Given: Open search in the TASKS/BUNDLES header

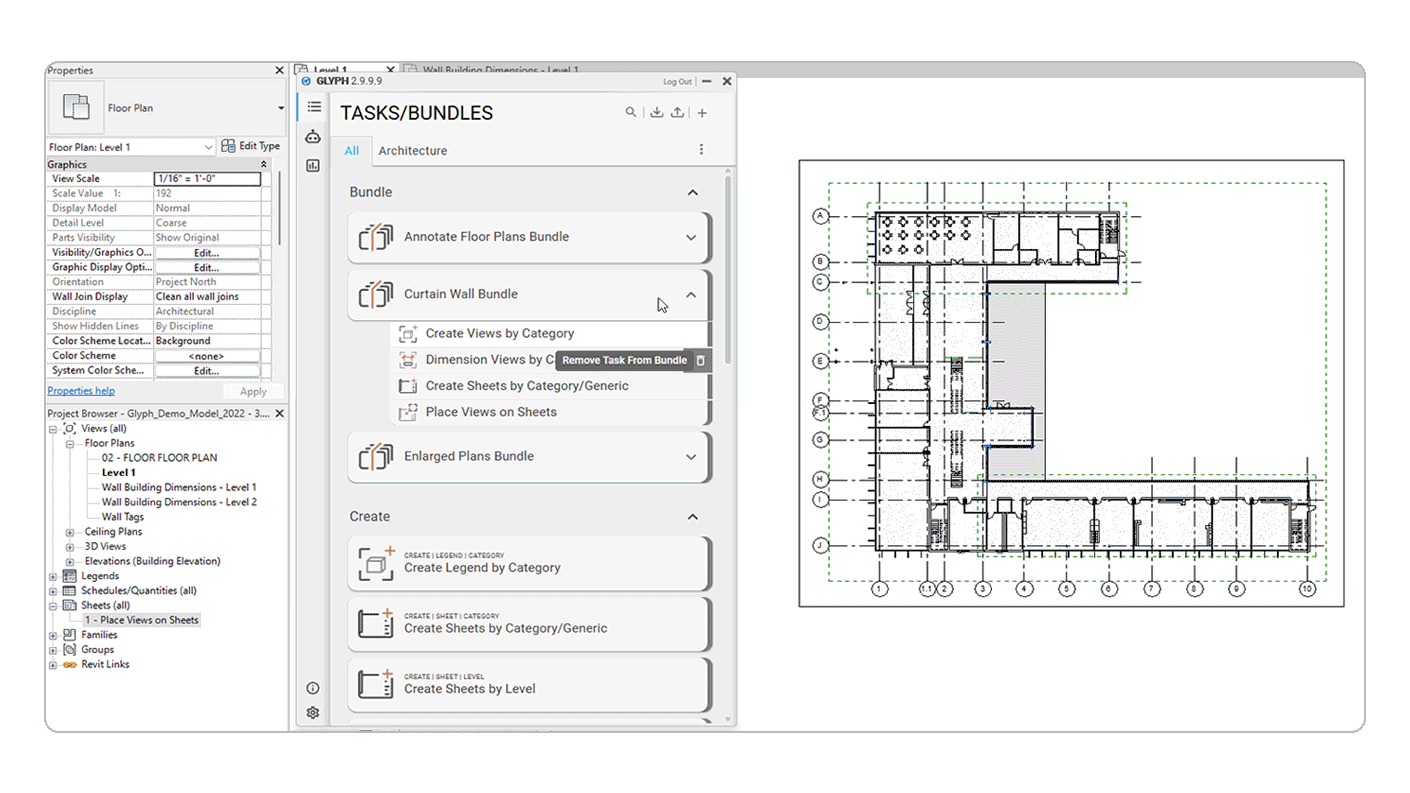Looking at the screenshot, I should [630, 112].
